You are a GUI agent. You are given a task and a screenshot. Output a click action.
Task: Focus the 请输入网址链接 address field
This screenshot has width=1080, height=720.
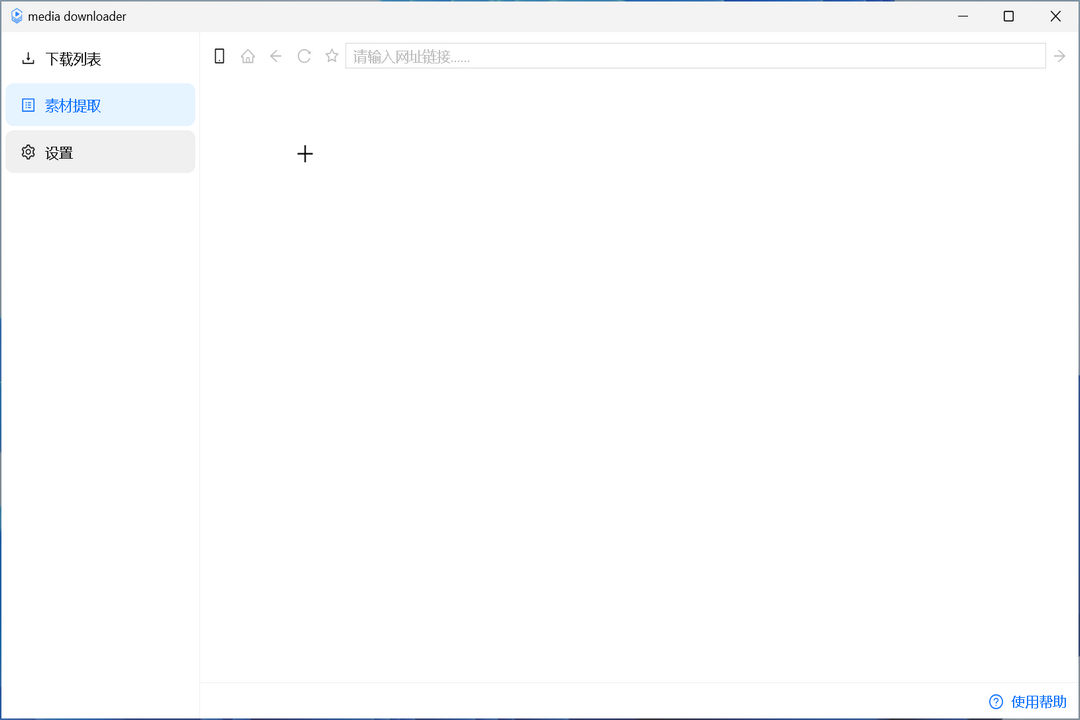695,56
